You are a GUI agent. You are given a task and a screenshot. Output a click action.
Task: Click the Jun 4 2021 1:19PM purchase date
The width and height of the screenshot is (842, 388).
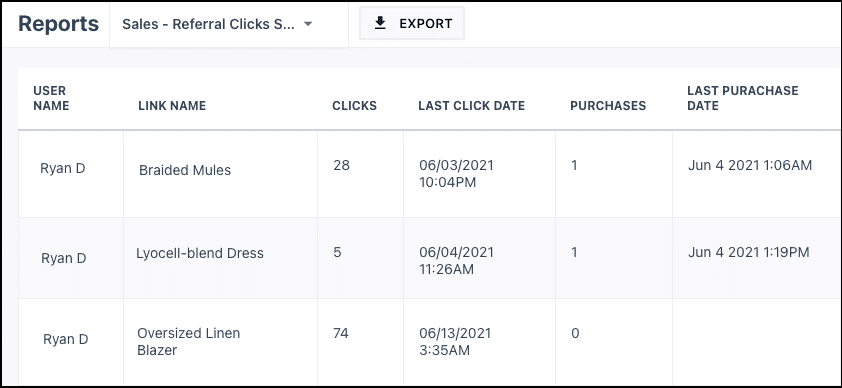click(749, 252)
